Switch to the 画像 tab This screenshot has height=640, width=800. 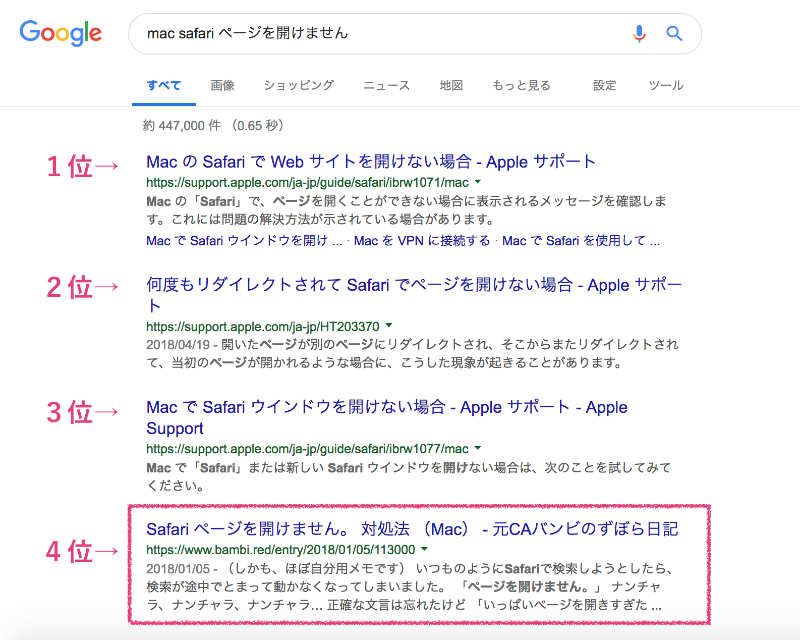tap(222, 86)
